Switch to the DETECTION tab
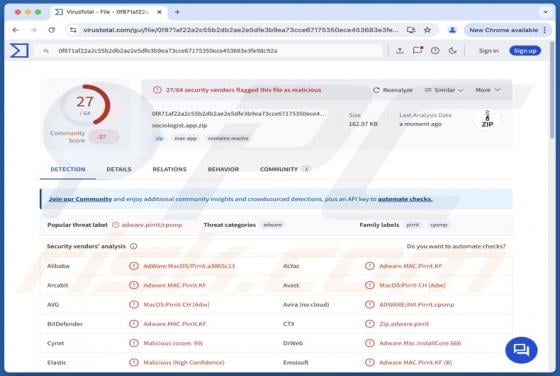Screen dimensions: 560x376 point(68,169)
